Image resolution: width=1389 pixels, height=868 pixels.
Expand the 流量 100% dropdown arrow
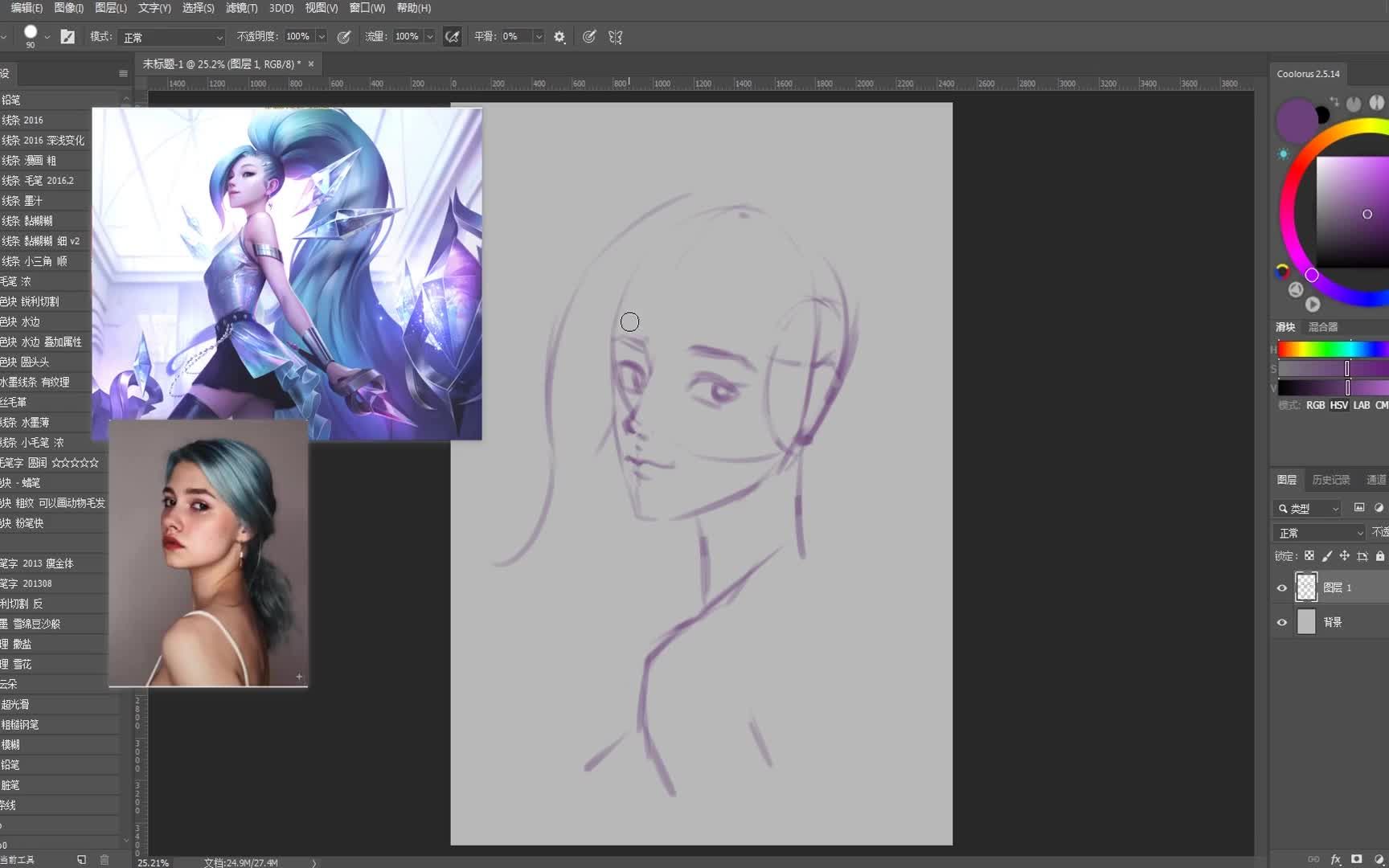[430, 37]
